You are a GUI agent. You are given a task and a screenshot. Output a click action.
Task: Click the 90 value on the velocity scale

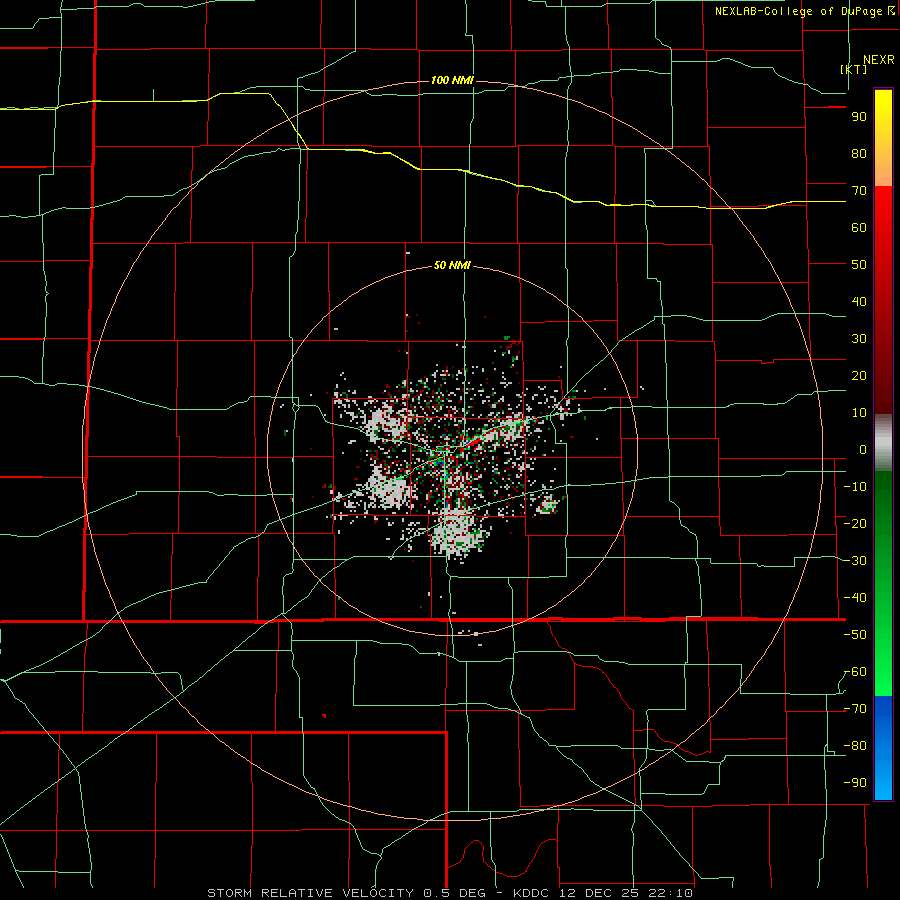tap(859, 117)
